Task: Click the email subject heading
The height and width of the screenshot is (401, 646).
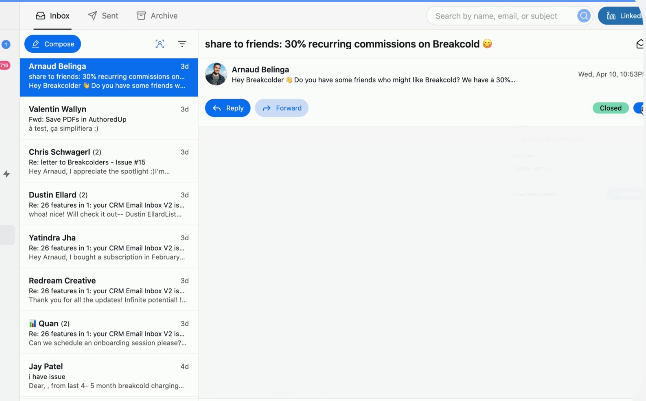Action: point(348,44)
